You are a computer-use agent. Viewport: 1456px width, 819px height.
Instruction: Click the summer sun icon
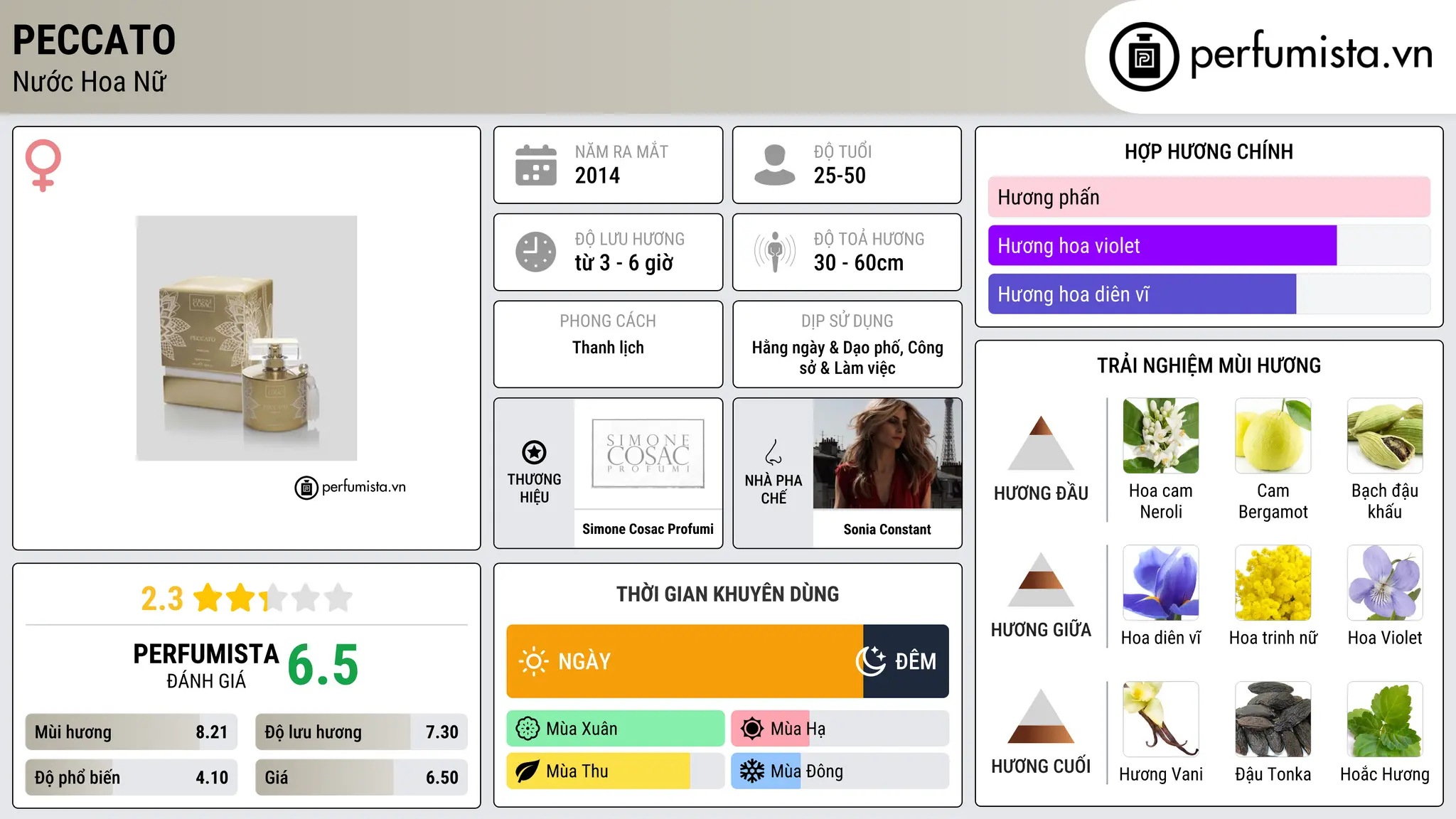(x=752, y=729)
